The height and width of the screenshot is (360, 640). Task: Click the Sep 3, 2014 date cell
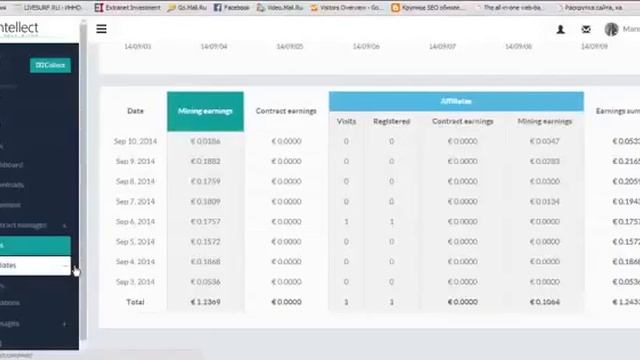tap(135, 282)
